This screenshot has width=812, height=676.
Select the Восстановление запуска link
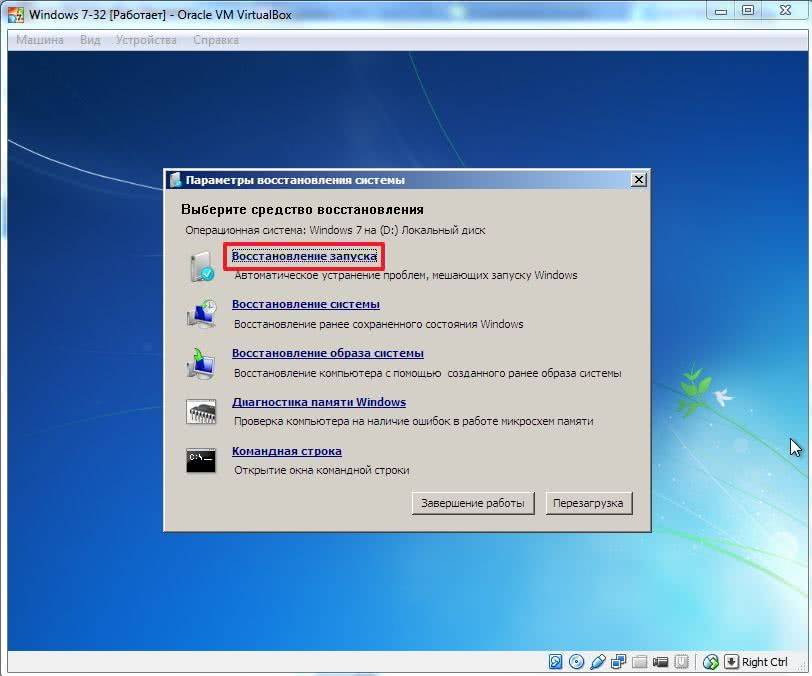pos(304,256)
